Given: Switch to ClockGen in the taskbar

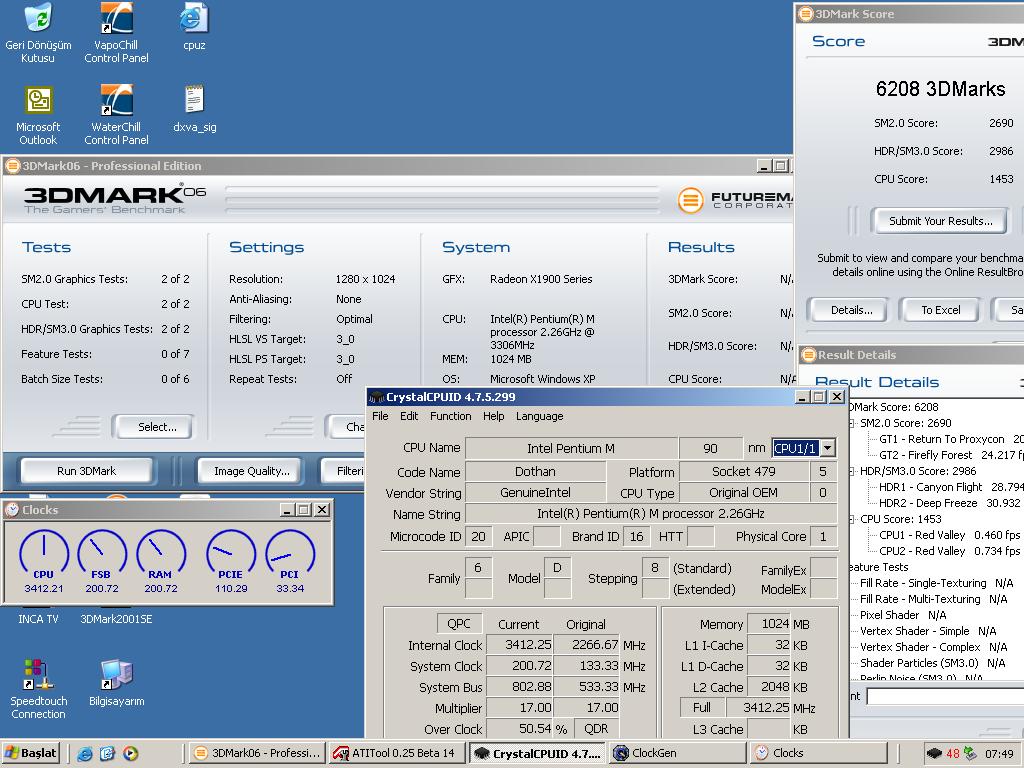Looking at the screenshot, I should (679, 754).
